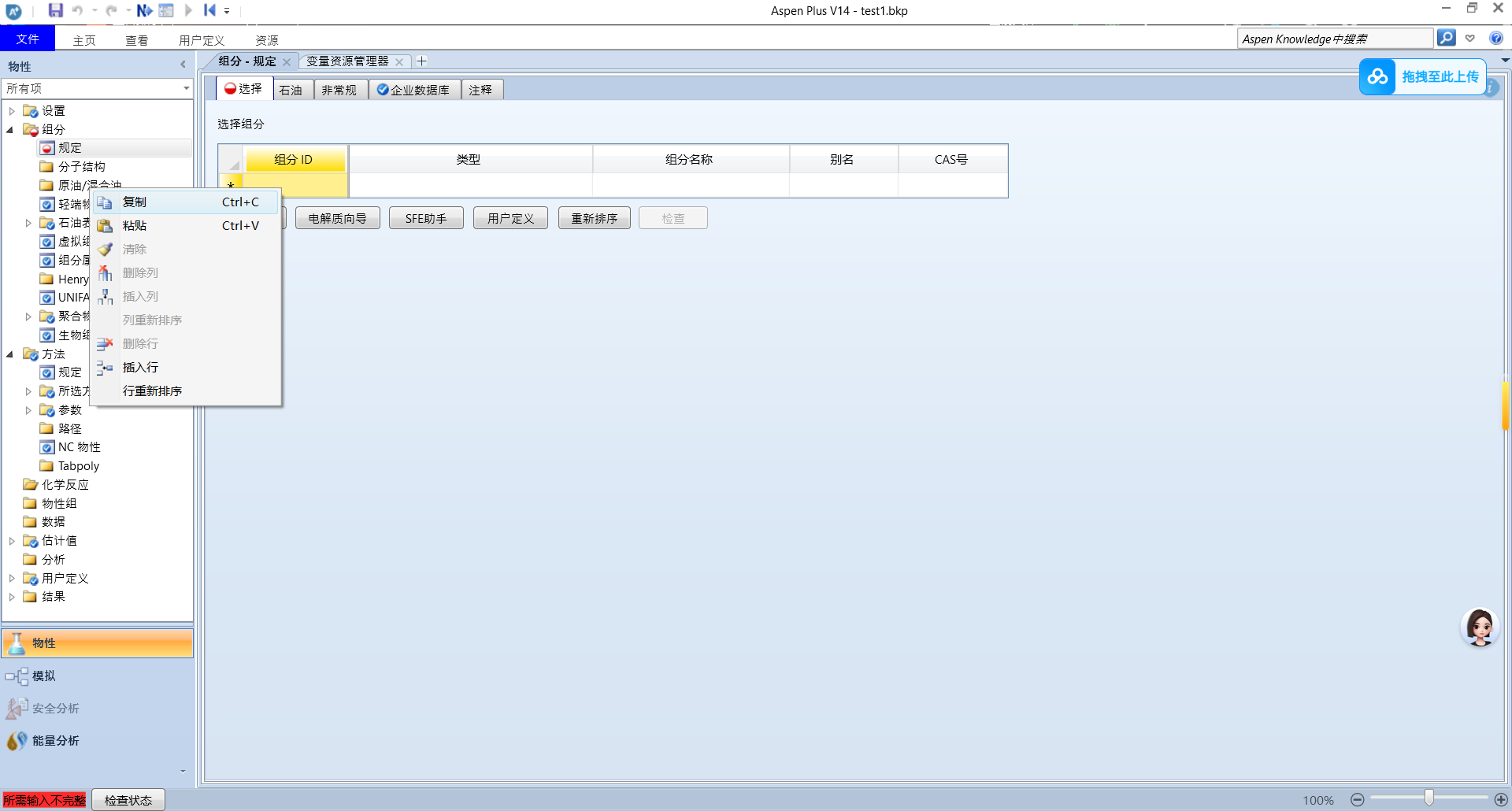Click the zoom slider handle in status bar
1512x811 pixels.
point(1429,798)
